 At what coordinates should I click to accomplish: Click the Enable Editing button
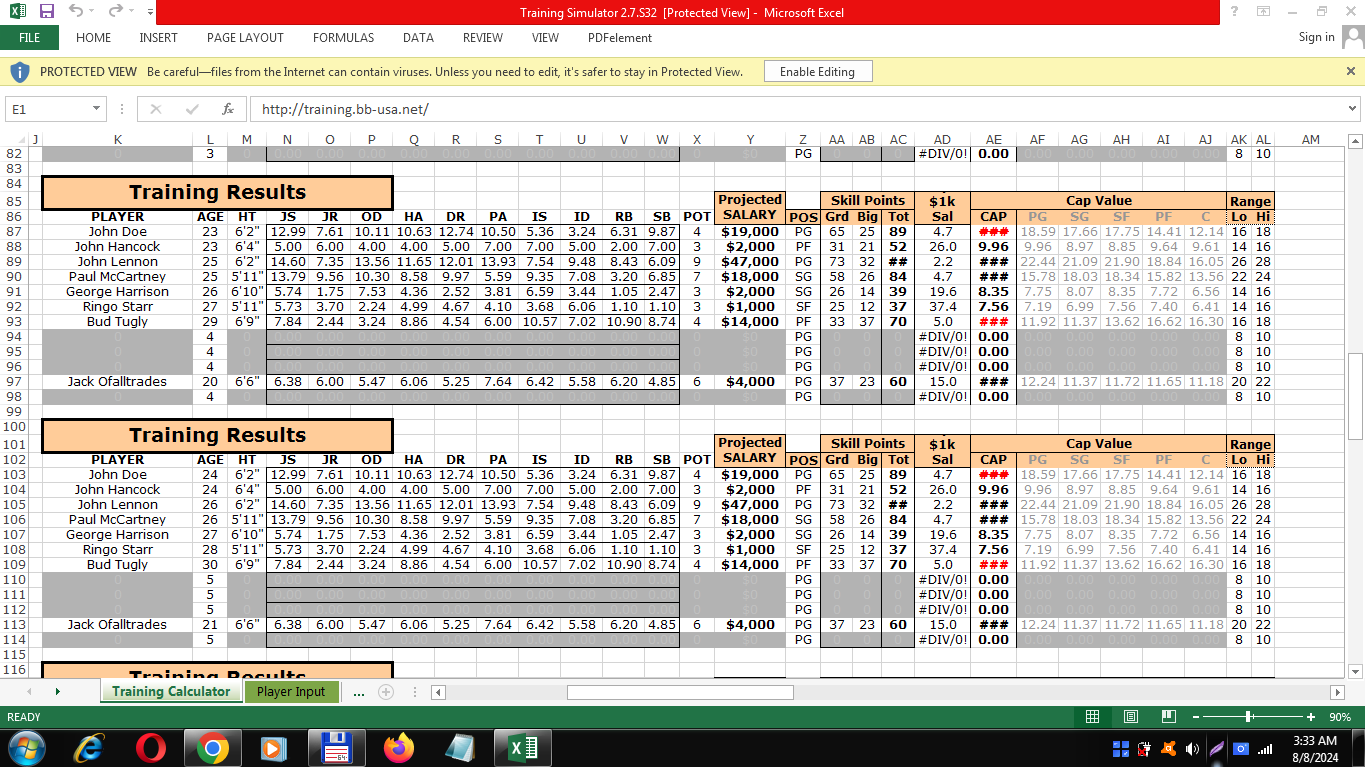click(817, 72)
